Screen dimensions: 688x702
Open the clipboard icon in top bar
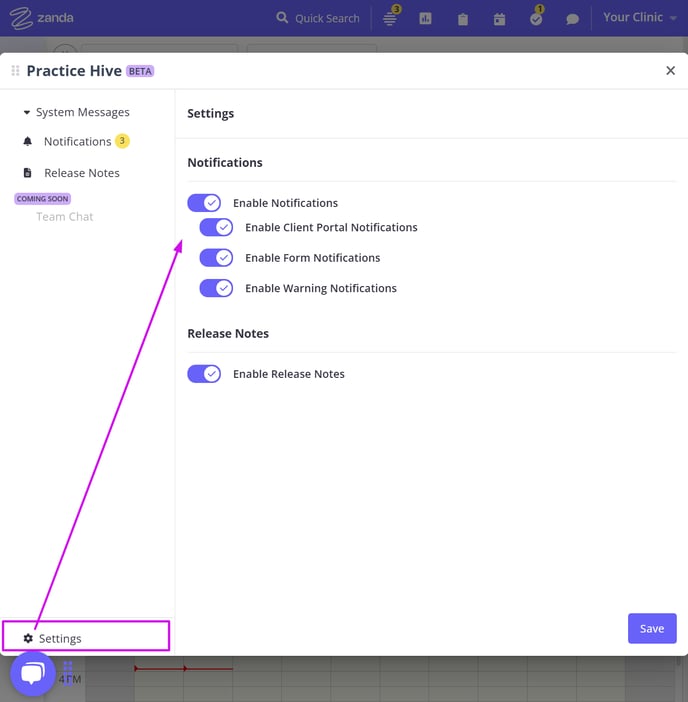pos(463,19)
